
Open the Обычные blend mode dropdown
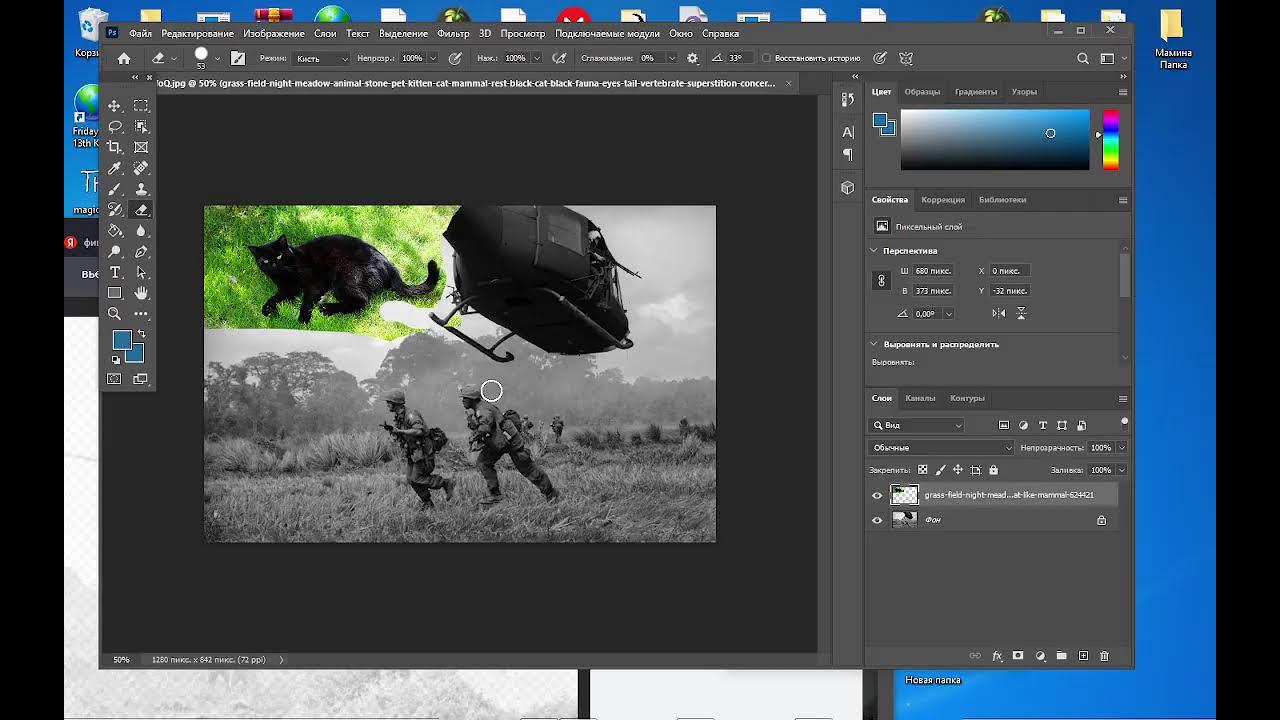click(x=941, y=447)
